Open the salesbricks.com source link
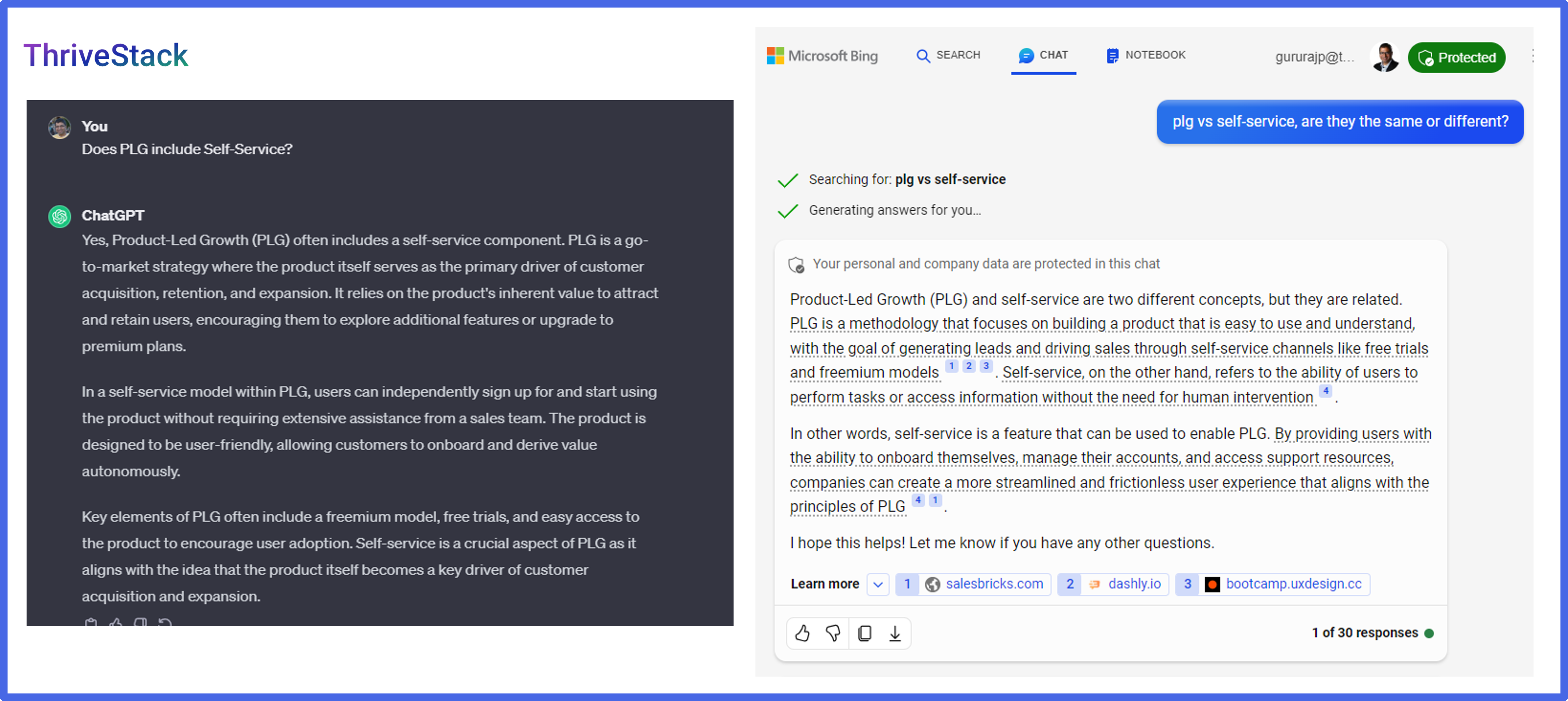Image resolution: width=1568 pixels, height=701 pixels. click(973, 584)
